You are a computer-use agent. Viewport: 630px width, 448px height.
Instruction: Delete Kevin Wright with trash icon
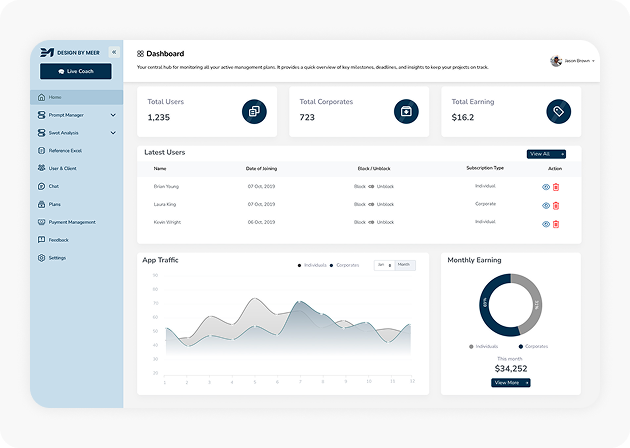coord(556,224)
